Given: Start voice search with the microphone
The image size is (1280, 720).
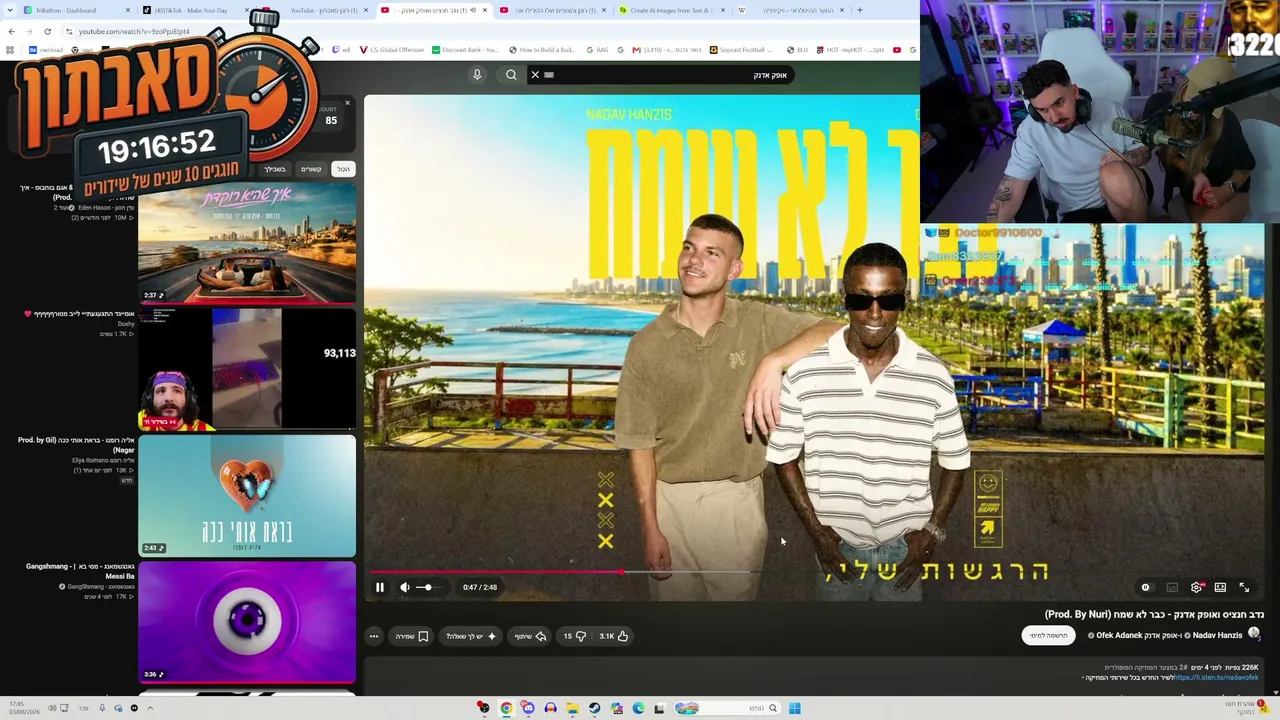Looking at the screenshot, I should [477, 75].
